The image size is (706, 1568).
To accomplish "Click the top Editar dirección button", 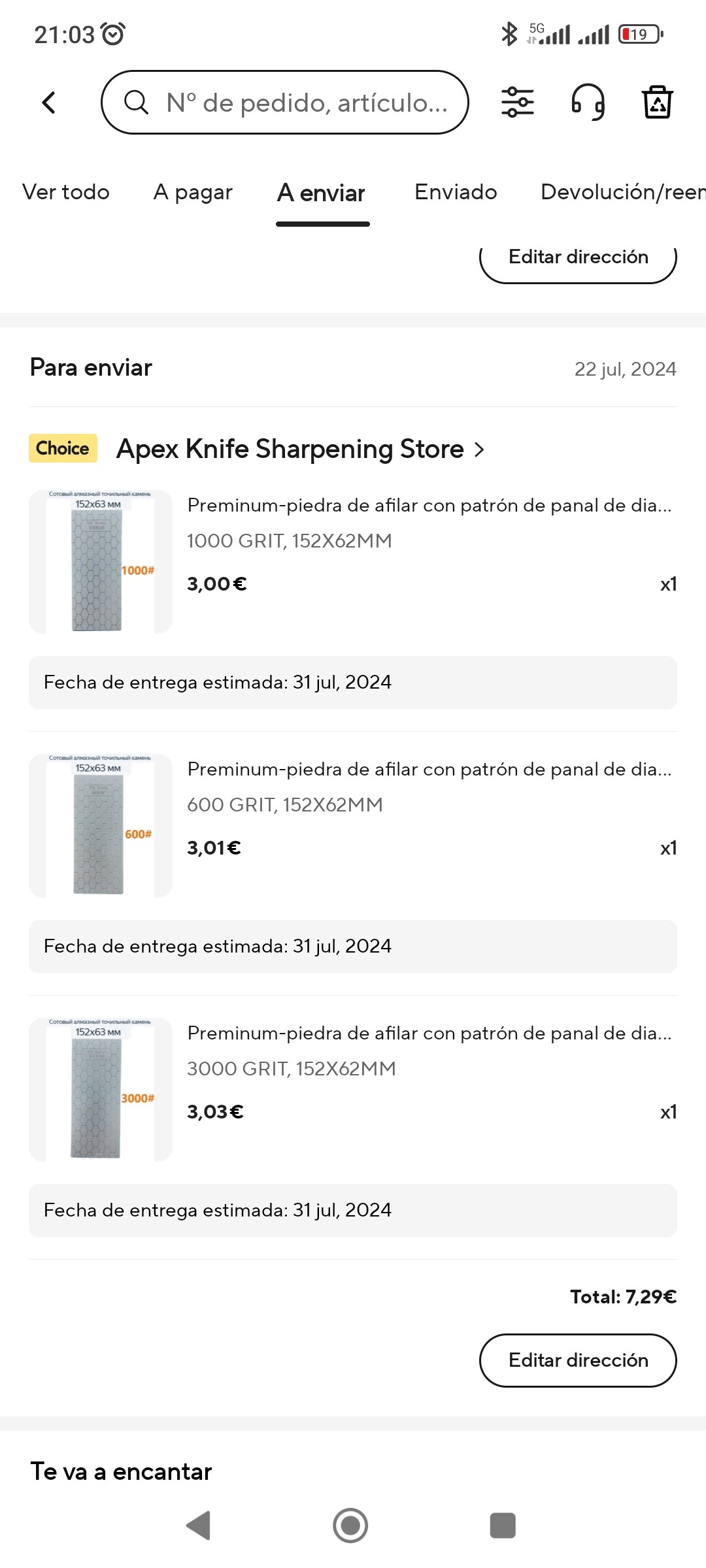I will pos(578,259).
